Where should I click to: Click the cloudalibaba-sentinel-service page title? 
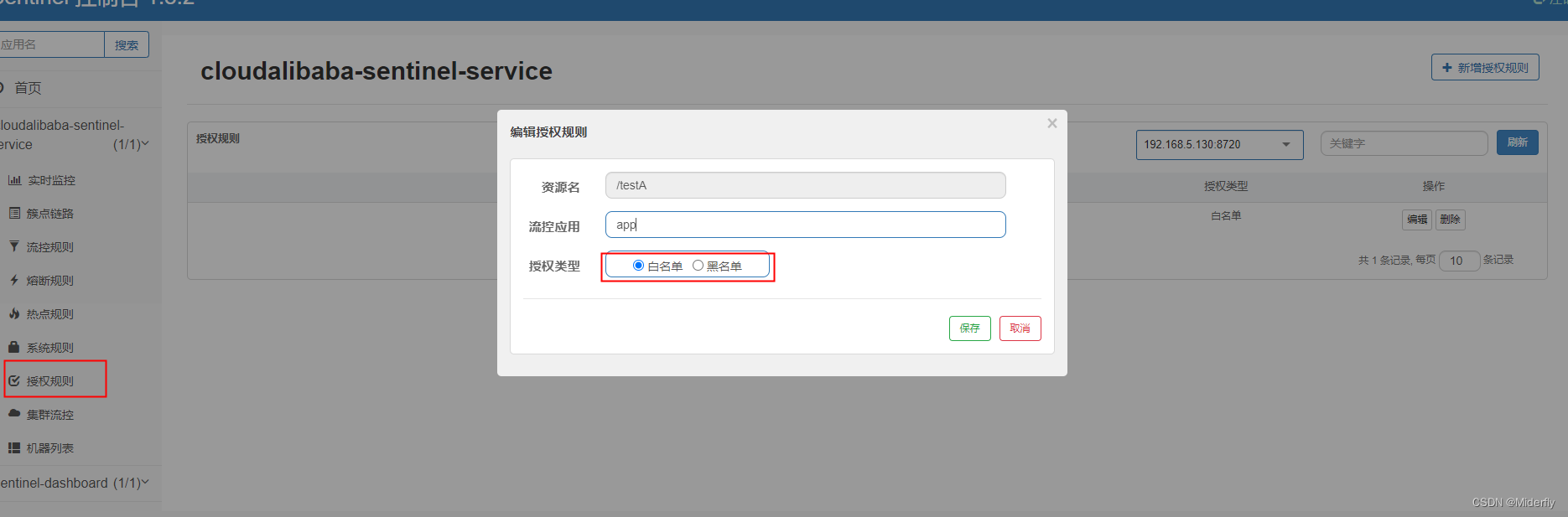pyautogui.click(x=376, y=71)
